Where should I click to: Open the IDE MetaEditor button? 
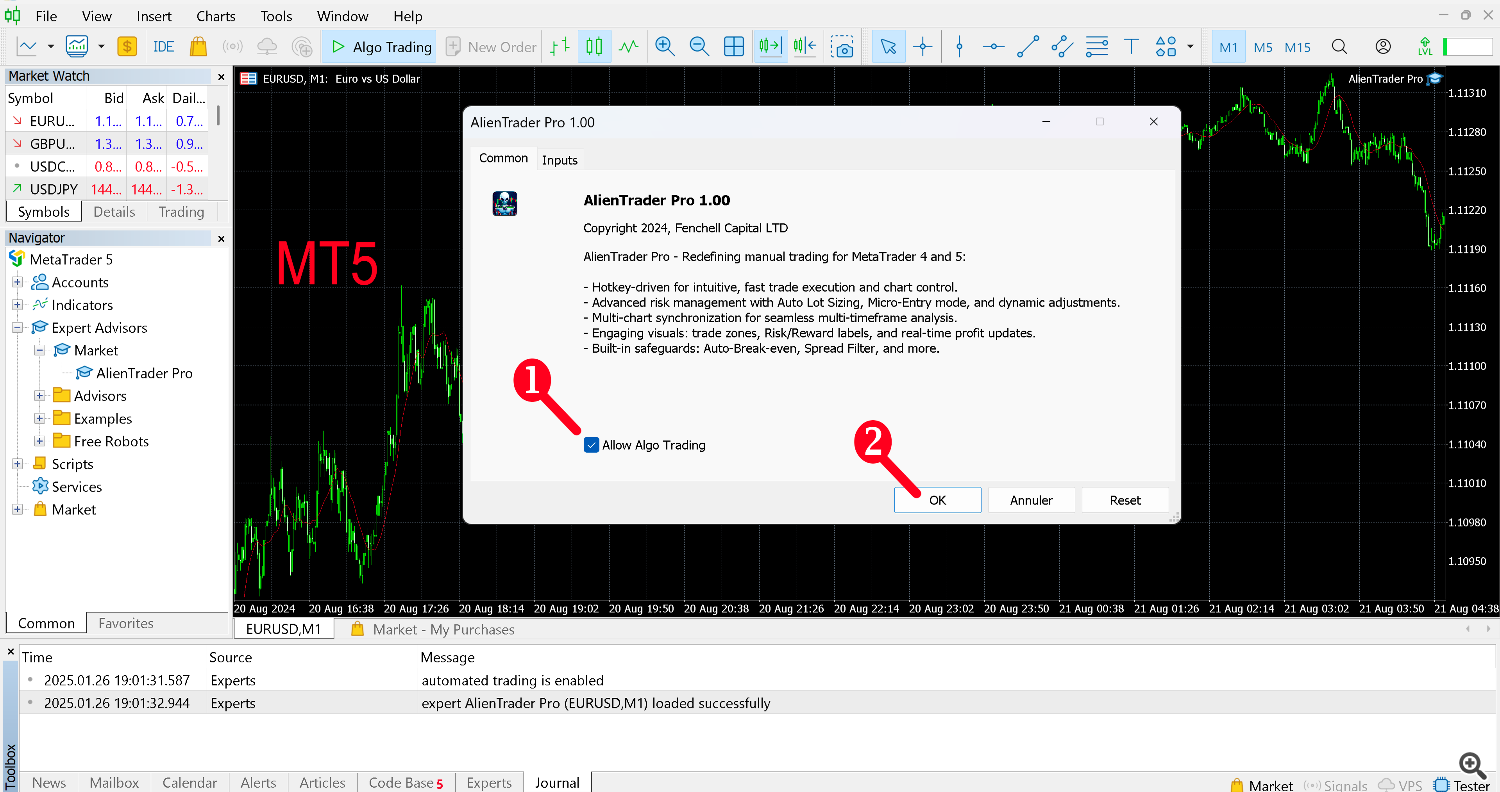point(163,46)
